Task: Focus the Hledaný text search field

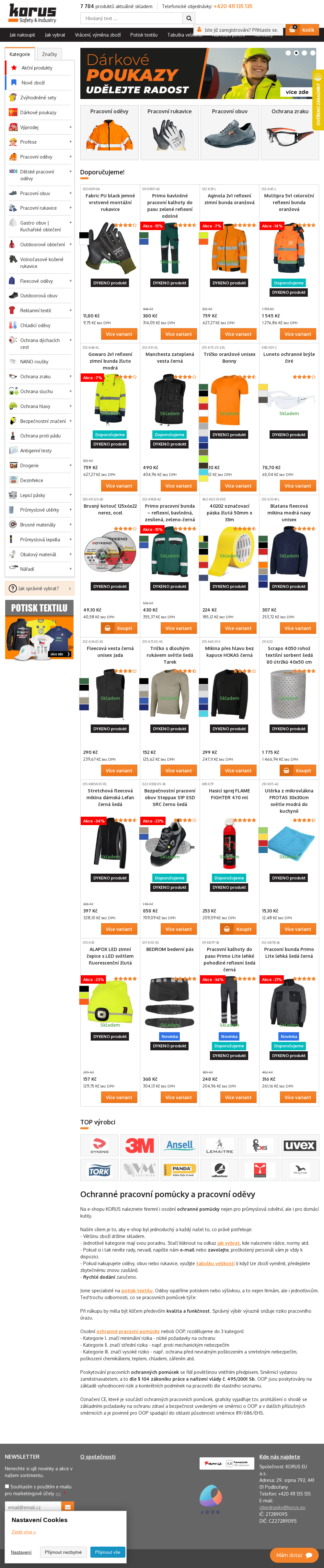Action: pos(132,18)
